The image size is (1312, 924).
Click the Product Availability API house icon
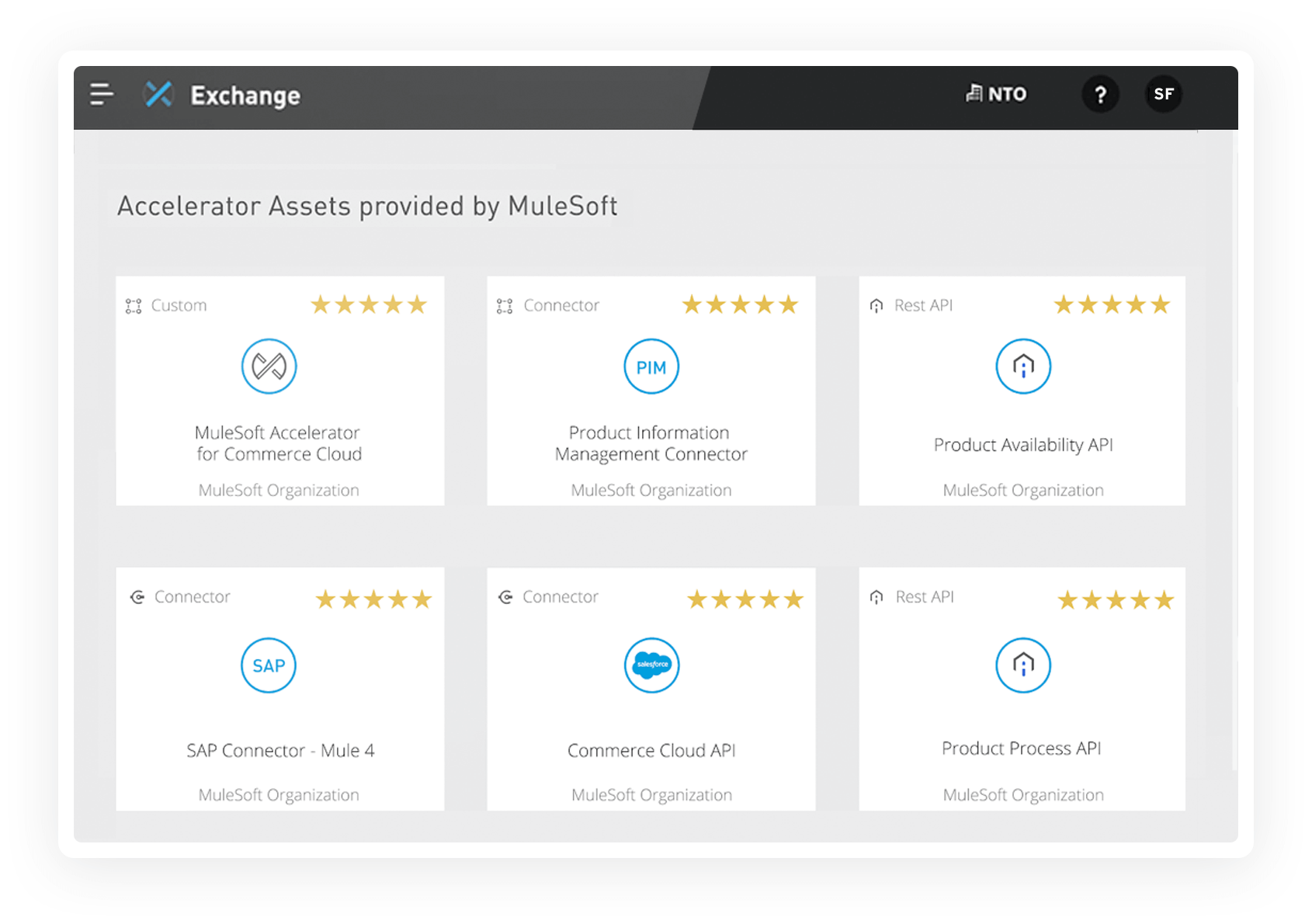tap(1023, 366)
